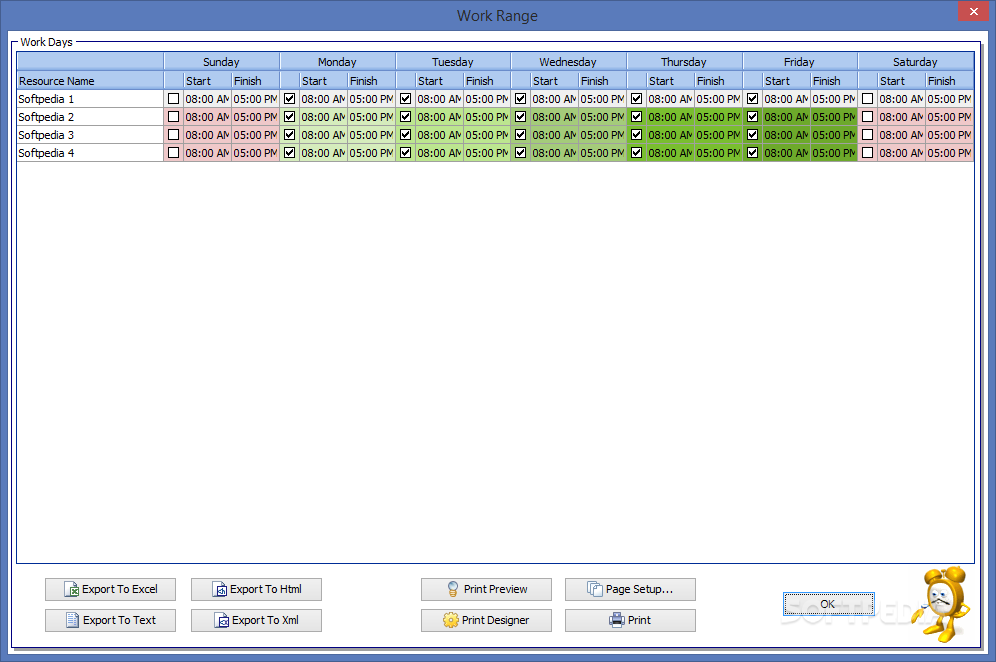This screenshot has height=662, width=996.
Task: Uncheck Thursday for Softpedia 2
Action: point(636,117)
